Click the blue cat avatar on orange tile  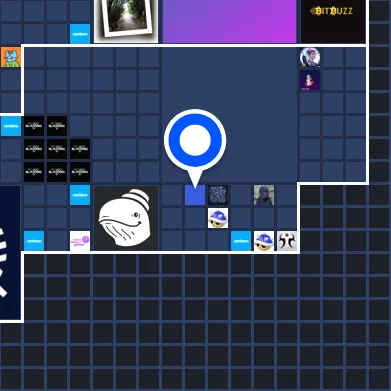(x=11, y=57)
